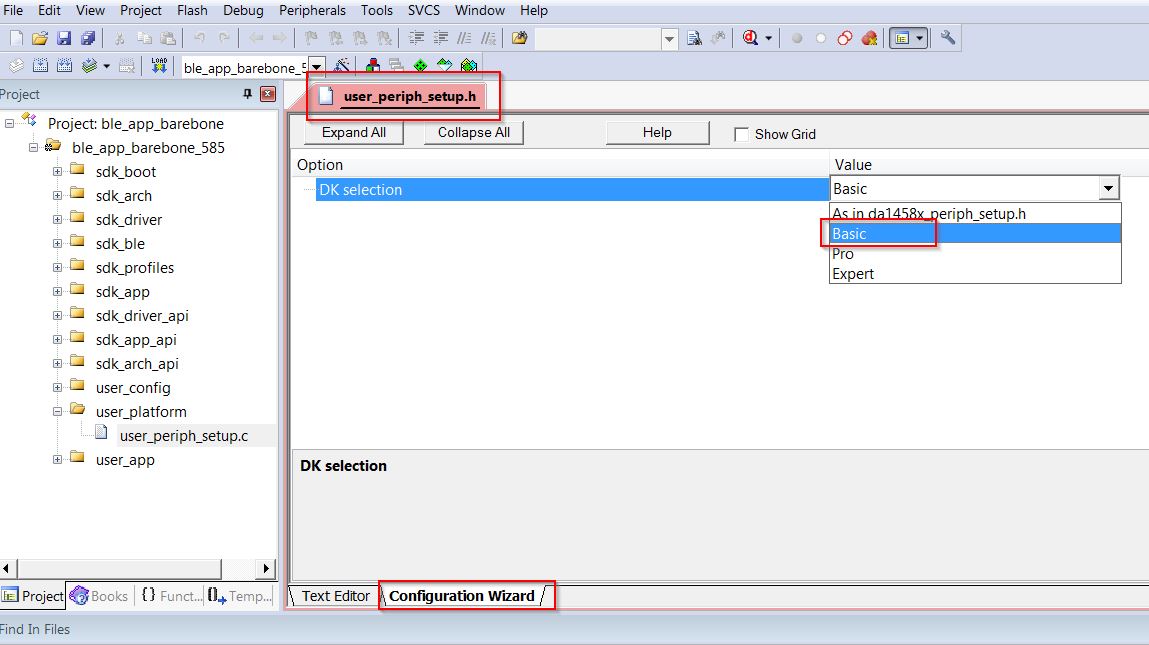Start the debug session with the magnifier icon

[750, 39]
